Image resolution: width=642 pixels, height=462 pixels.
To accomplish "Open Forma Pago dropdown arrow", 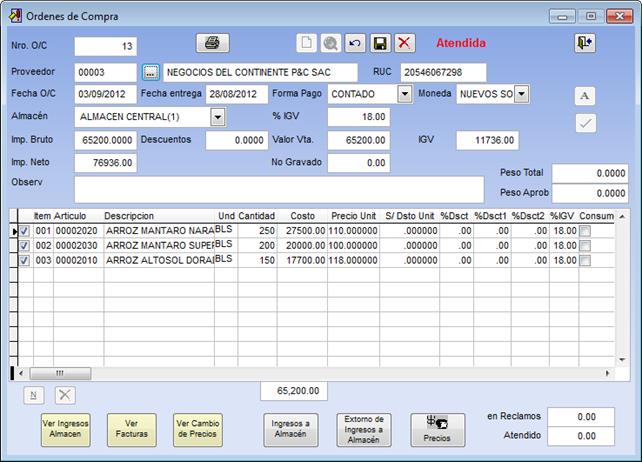I will tap(405, 94).
